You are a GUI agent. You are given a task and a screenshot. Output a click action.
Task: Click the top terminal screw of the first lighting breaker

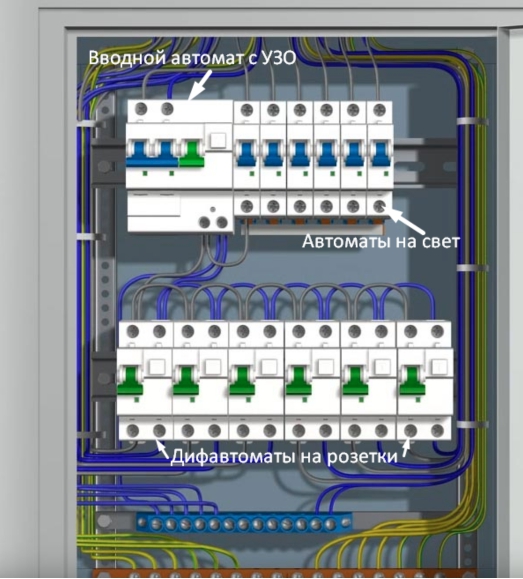[246, 109]
